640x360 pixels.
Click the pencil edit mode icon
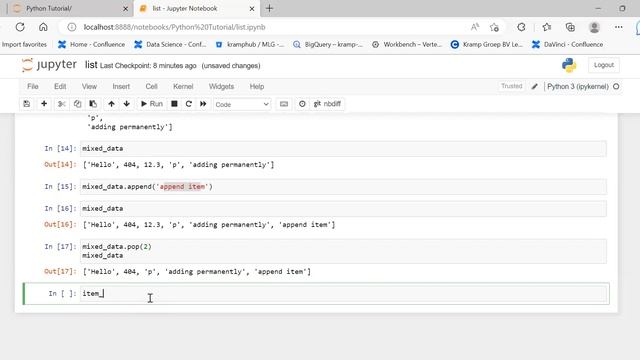click(x=534, y=87)
